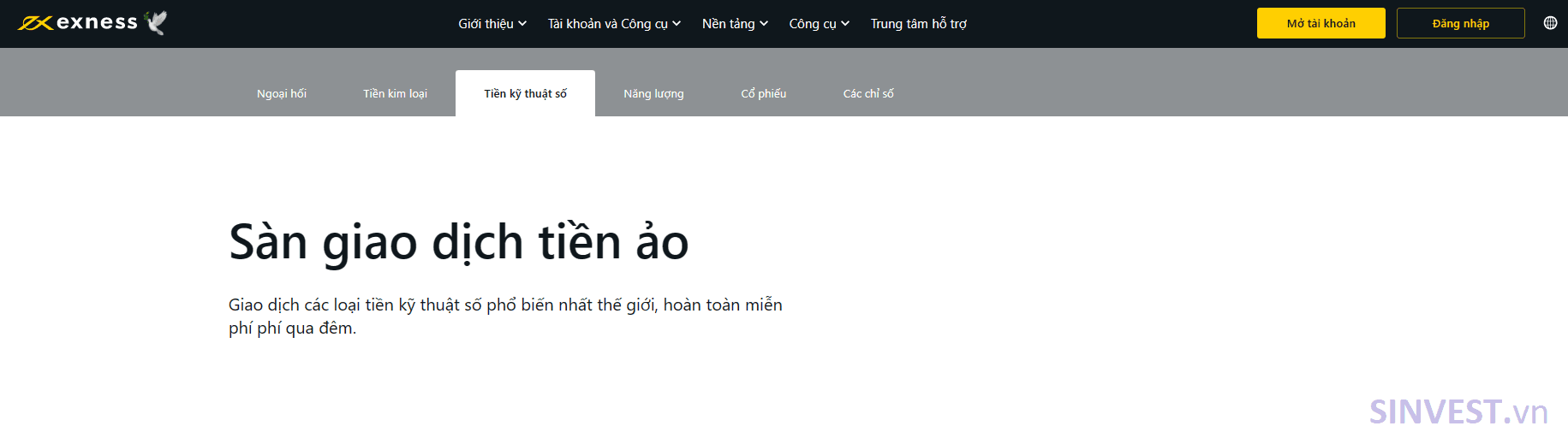Click the Mở tài khoản button
The width and height of the screenshot is (1568, 432).
click(x=1321, y=23)
